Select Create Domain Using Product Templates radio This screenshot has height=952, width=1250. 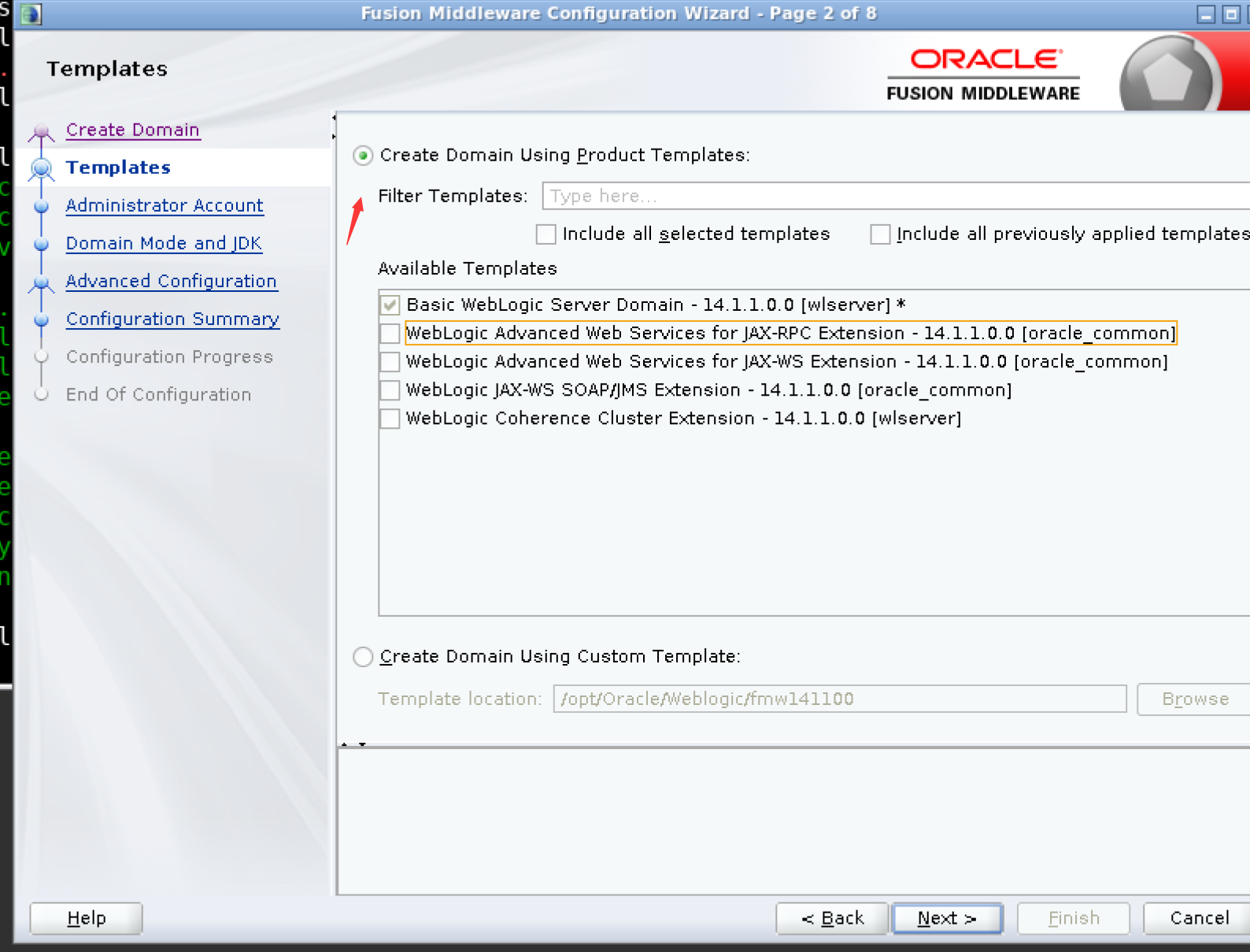(x=363, y=156)
